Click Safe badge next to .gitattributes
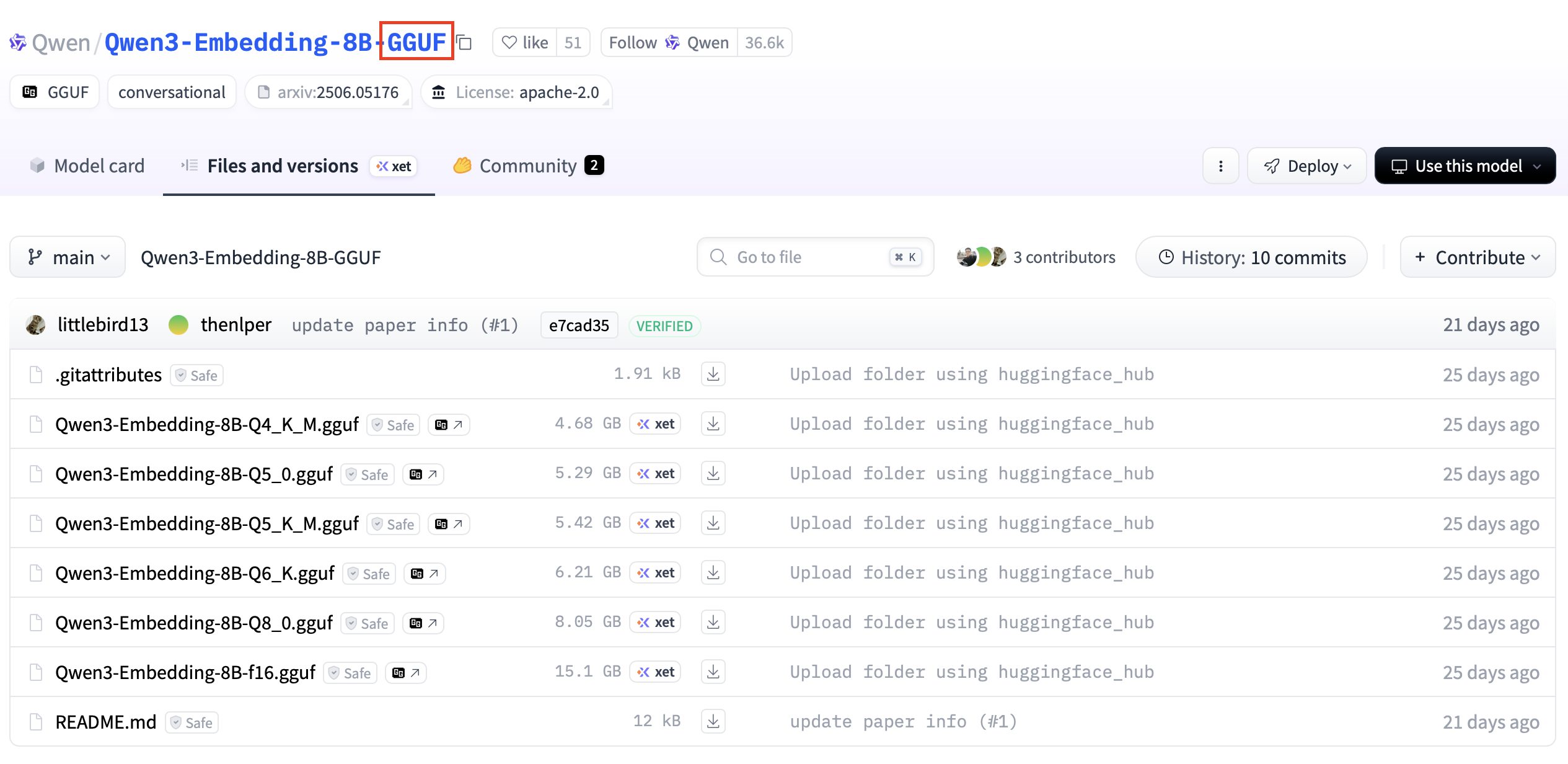Image resolution: width=1568 pixels, height=764 pixels. click(x=197, y=375)
